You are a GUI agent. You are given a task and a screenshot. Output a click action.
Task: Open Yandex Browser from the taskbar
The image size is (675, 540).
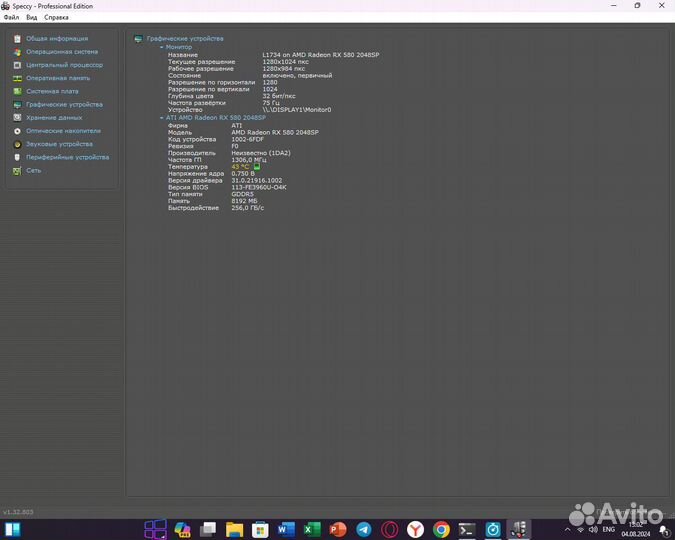click(415, 529)
